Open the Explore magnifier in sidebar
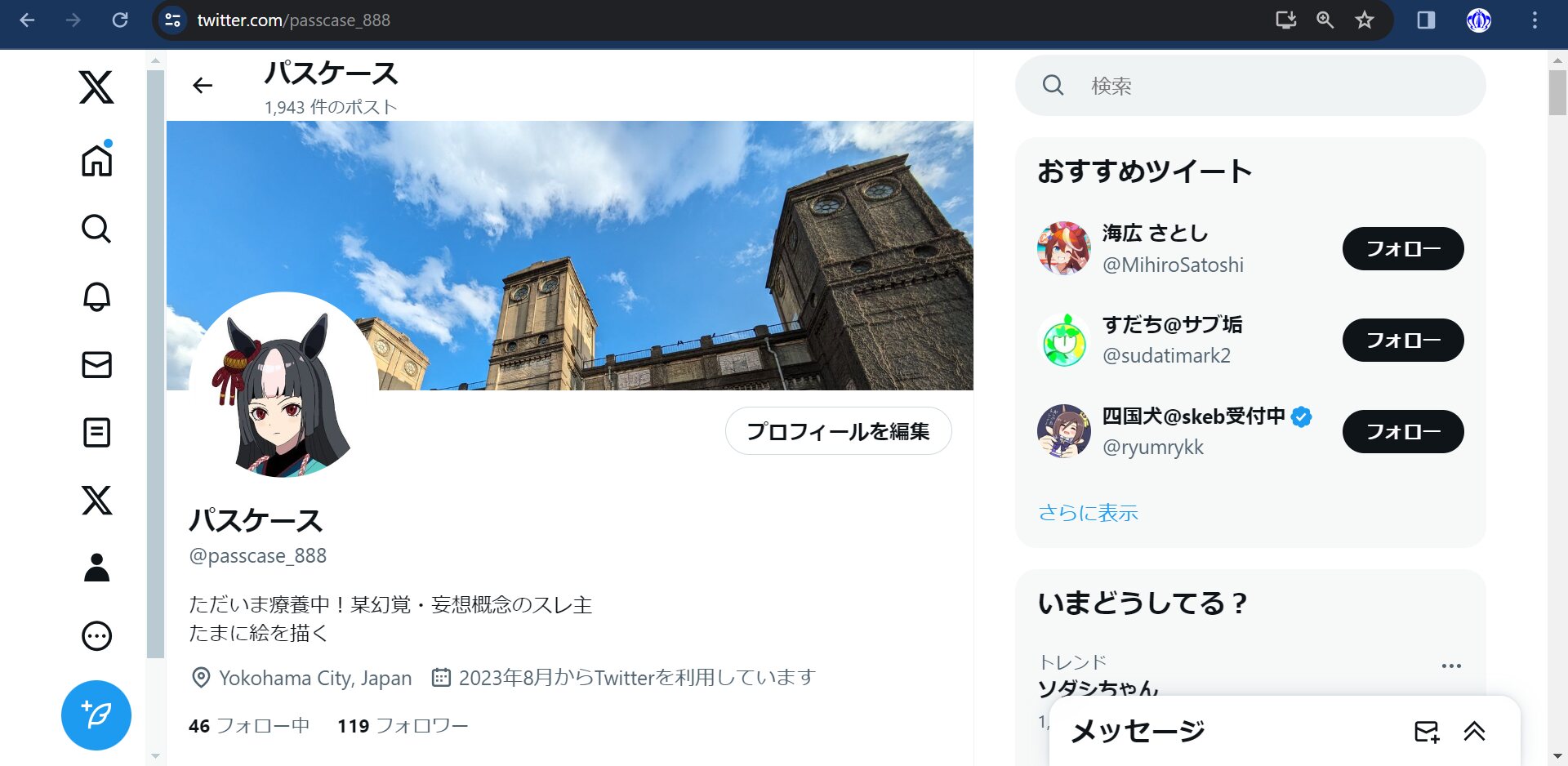Viewport: 1568px width, 766px height. click(96, 229)
